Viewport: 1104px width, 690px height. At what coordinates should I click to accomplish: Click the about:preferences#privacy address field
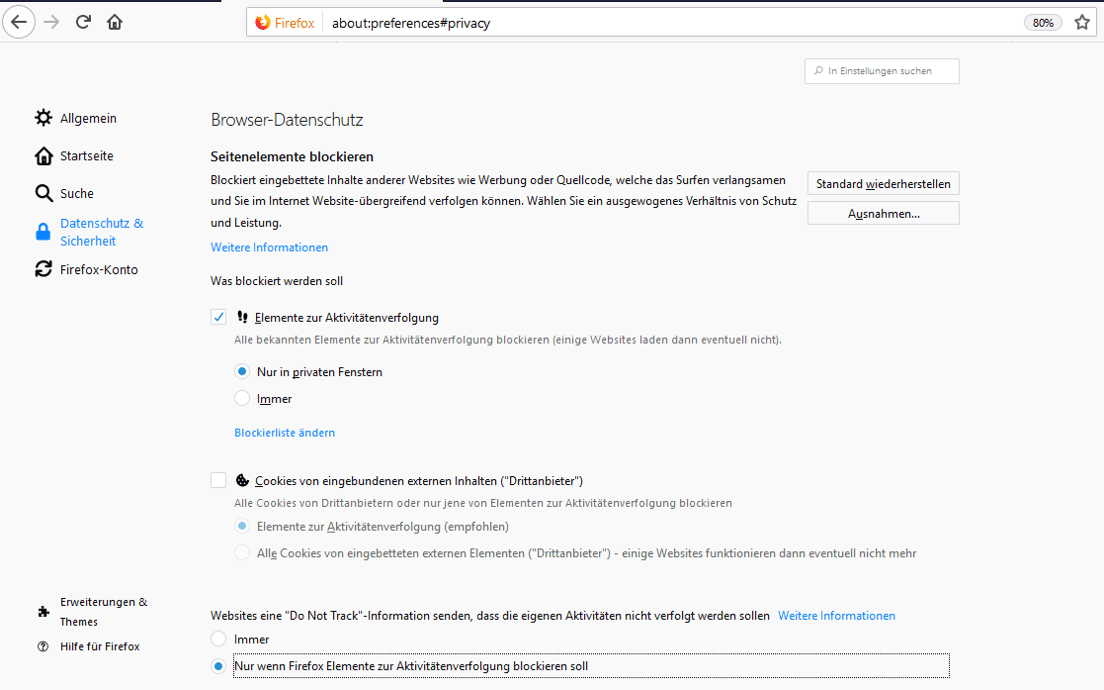coord(672,23)
